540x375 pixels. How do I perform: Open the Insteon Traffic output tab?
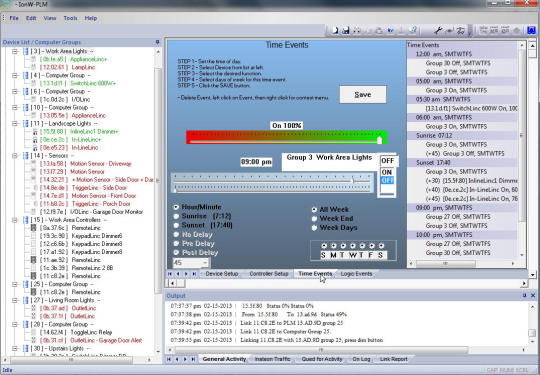(x=272, y=359)
